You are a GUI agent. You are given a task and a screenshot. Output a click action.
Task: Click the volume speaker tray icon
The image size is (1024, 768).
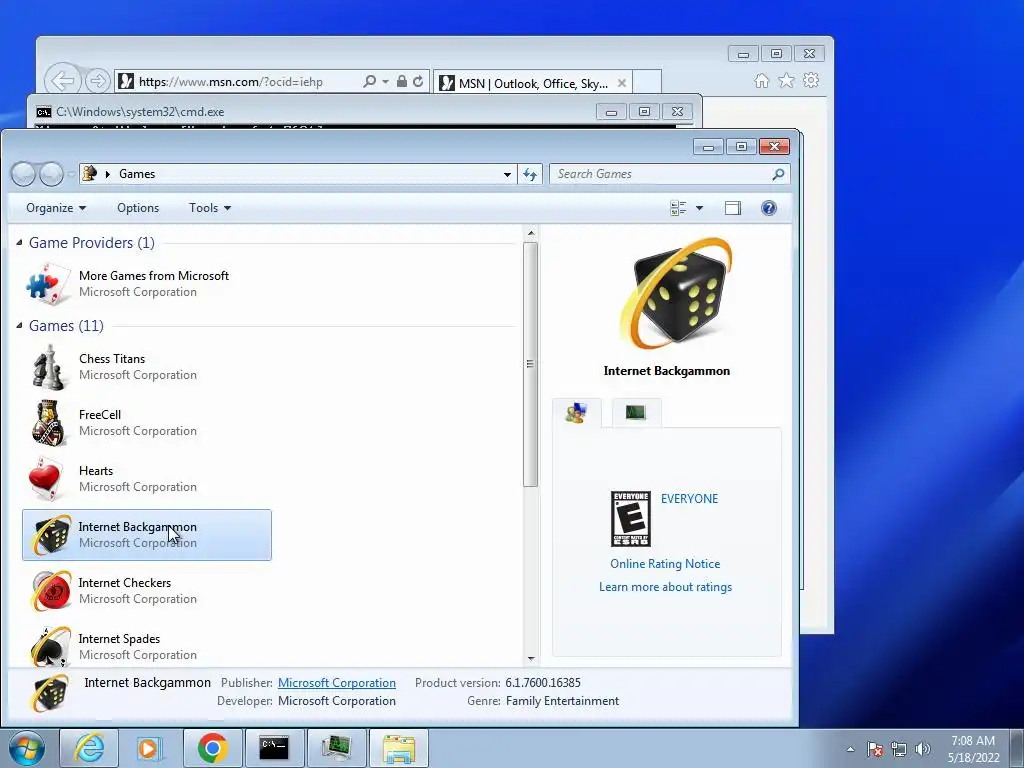923,749
